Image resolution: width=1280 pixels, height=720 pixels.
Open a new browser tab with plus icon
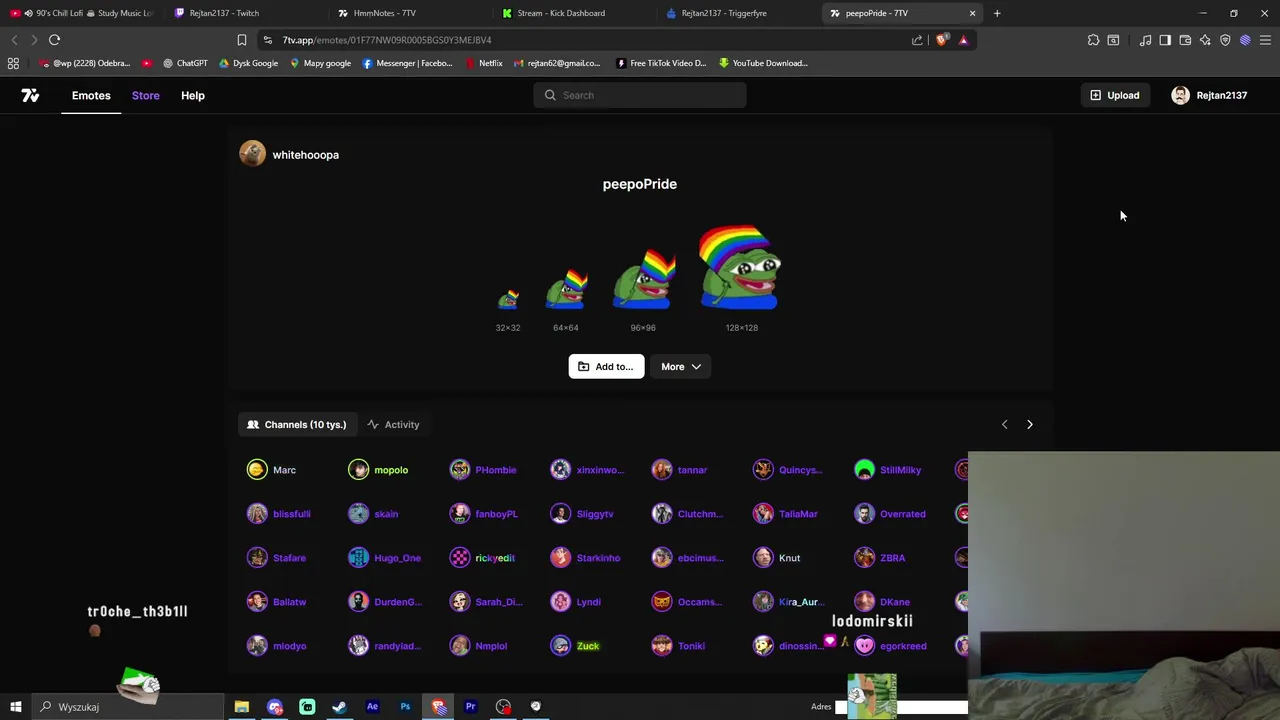point(997,13)
